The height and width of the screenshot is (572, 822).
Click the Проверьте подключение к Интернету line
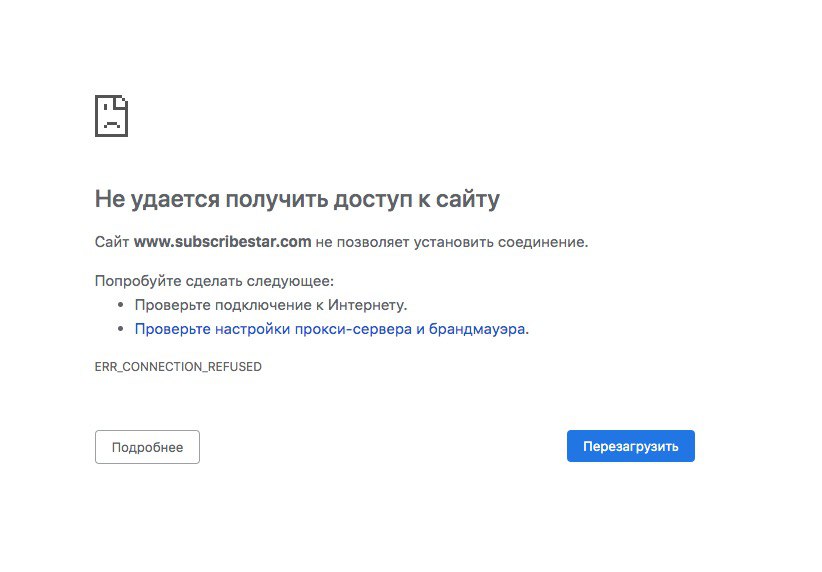(271, 305)
